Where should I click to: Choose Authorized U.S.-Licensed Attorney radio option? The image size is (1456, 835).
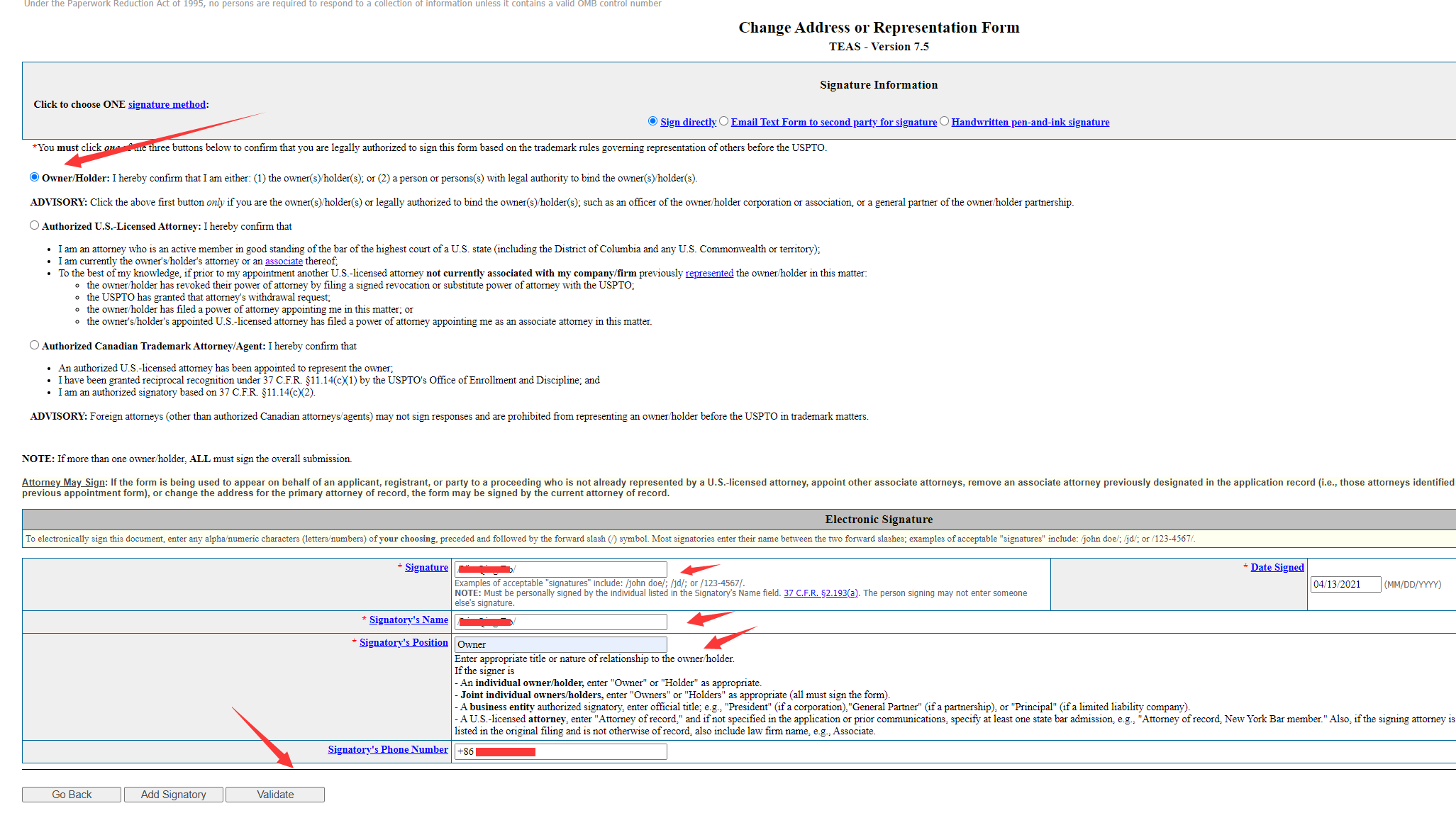[34, 225]
